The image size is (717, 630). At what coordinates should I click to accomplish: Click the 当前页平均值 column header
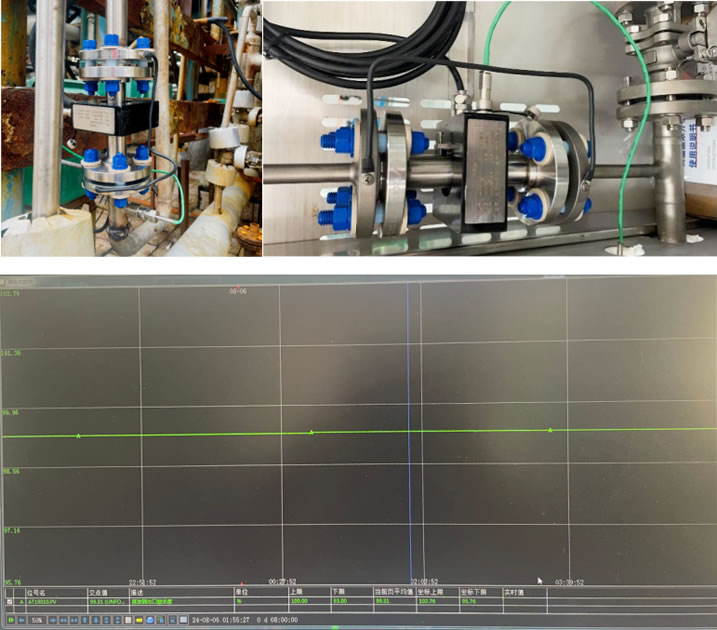click(388, 591)
